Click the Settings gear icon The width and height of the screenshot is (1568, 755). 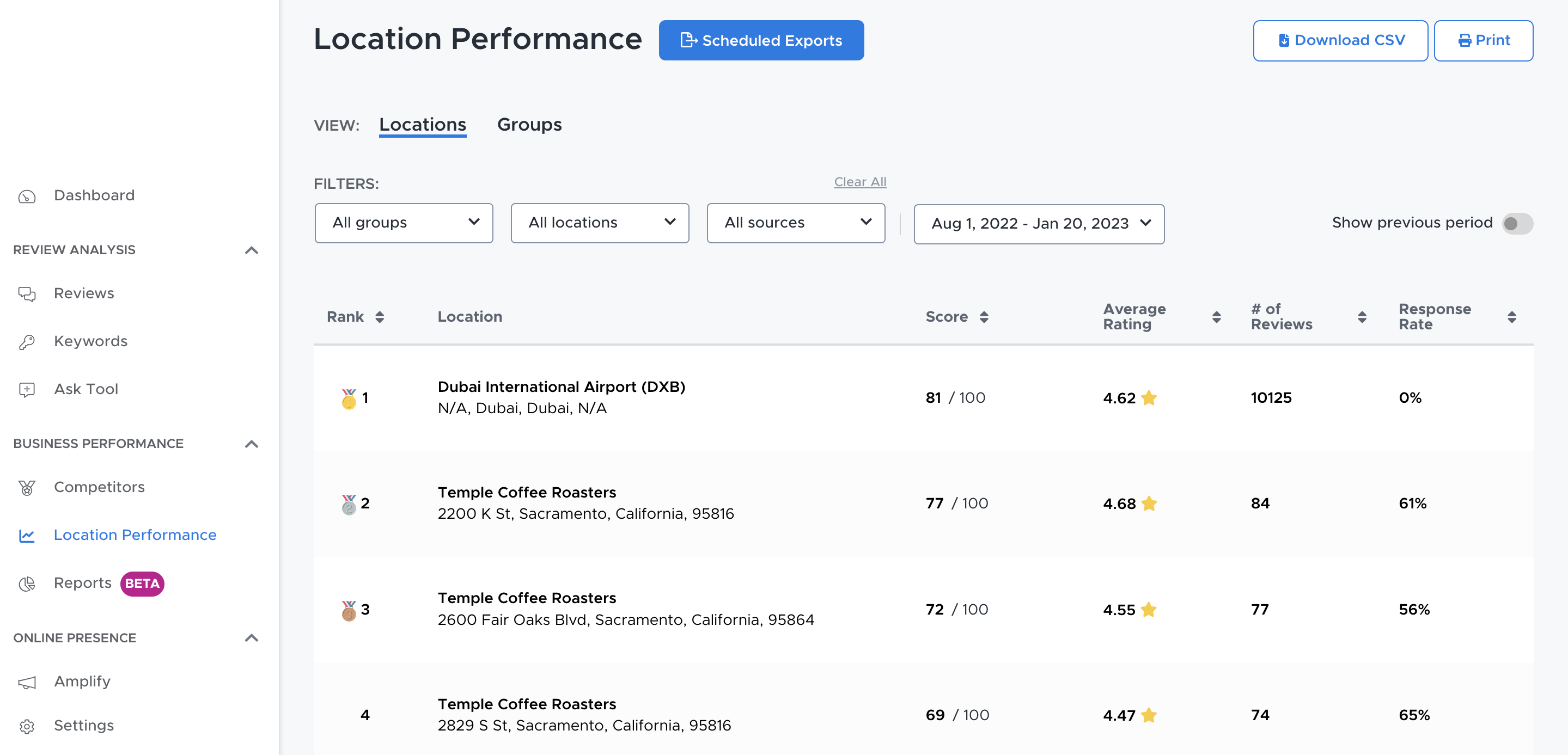pos(27,726)
